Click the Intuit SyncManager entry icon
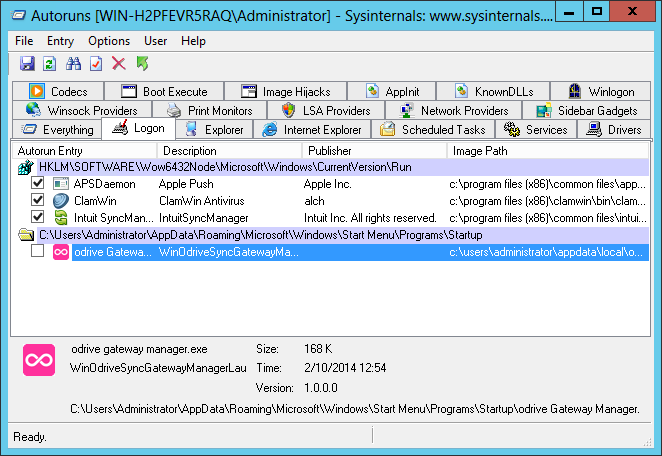This screenshot has width=662, height=456. [61, 217]
